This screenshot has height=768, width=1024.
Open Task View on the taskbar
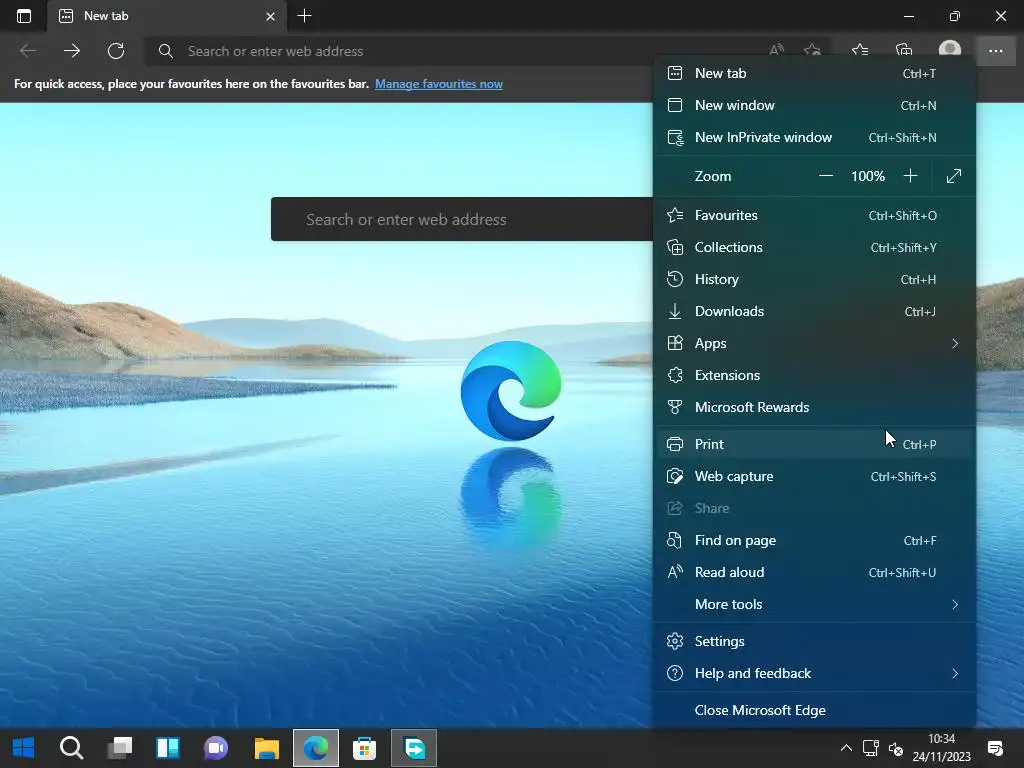120,748
